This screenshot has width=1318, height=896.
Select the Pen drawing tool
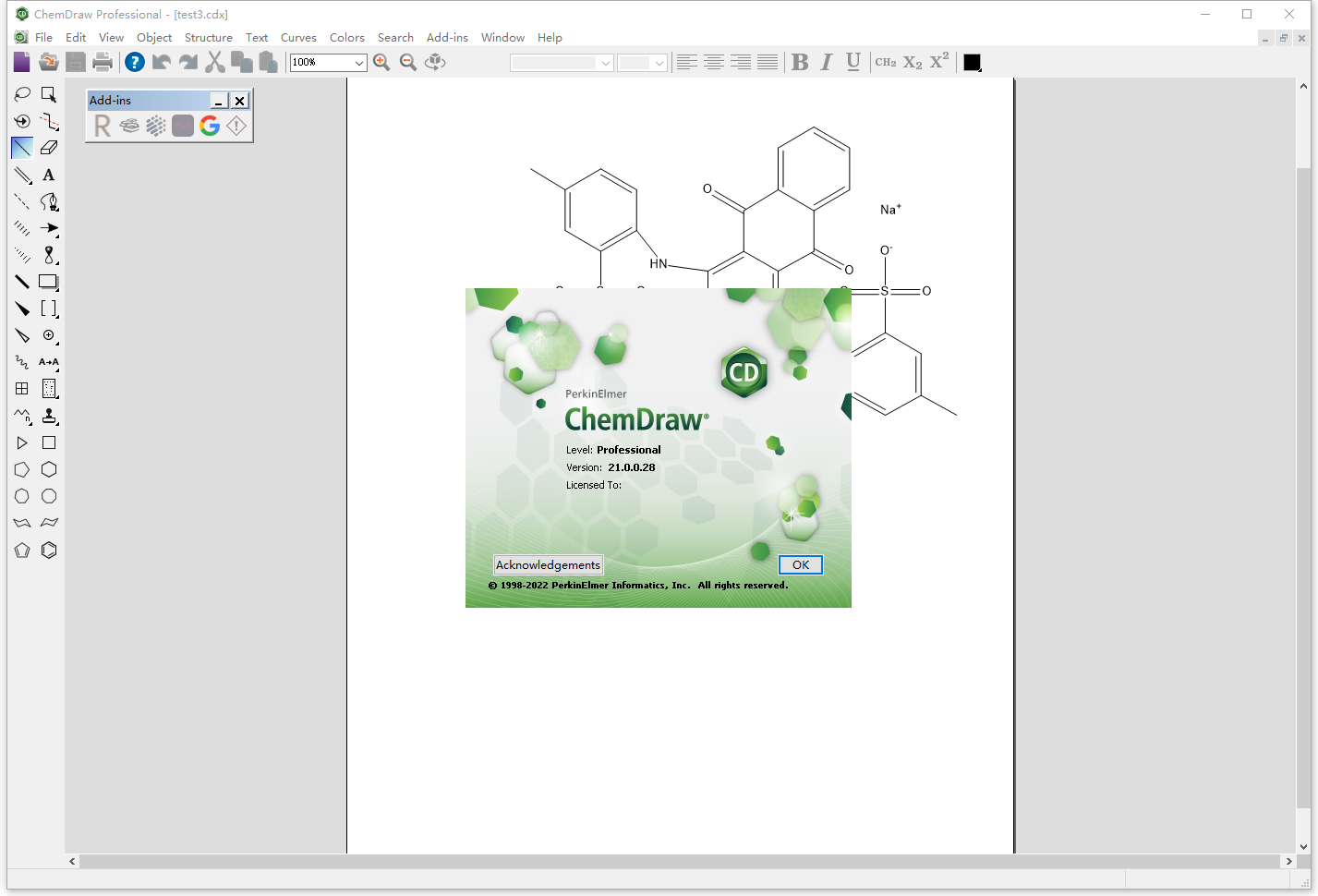(x=49, y=201)
